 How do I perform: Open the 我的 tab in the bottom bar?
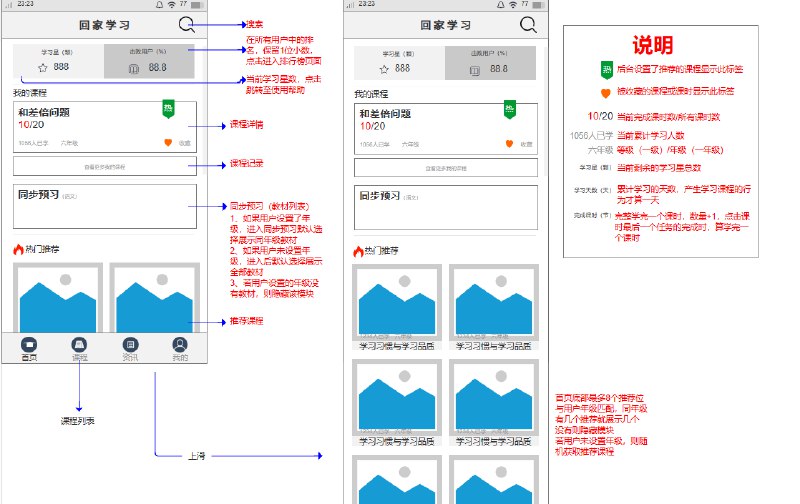coord(180,349)
